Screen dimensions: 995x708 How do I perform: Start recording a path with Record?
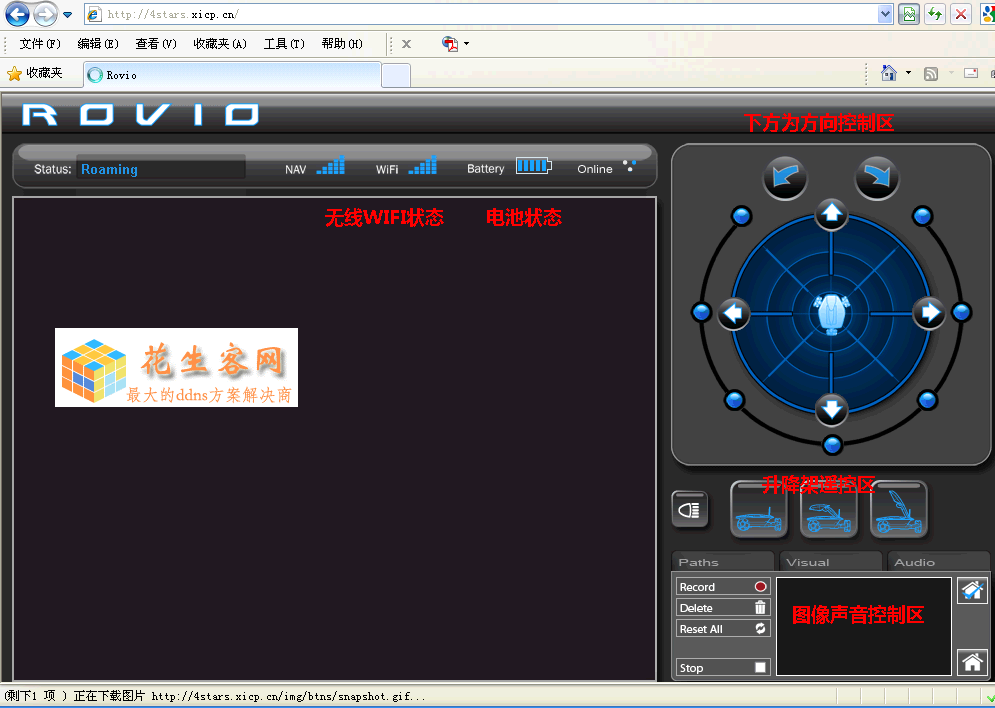tap(723, 587)
